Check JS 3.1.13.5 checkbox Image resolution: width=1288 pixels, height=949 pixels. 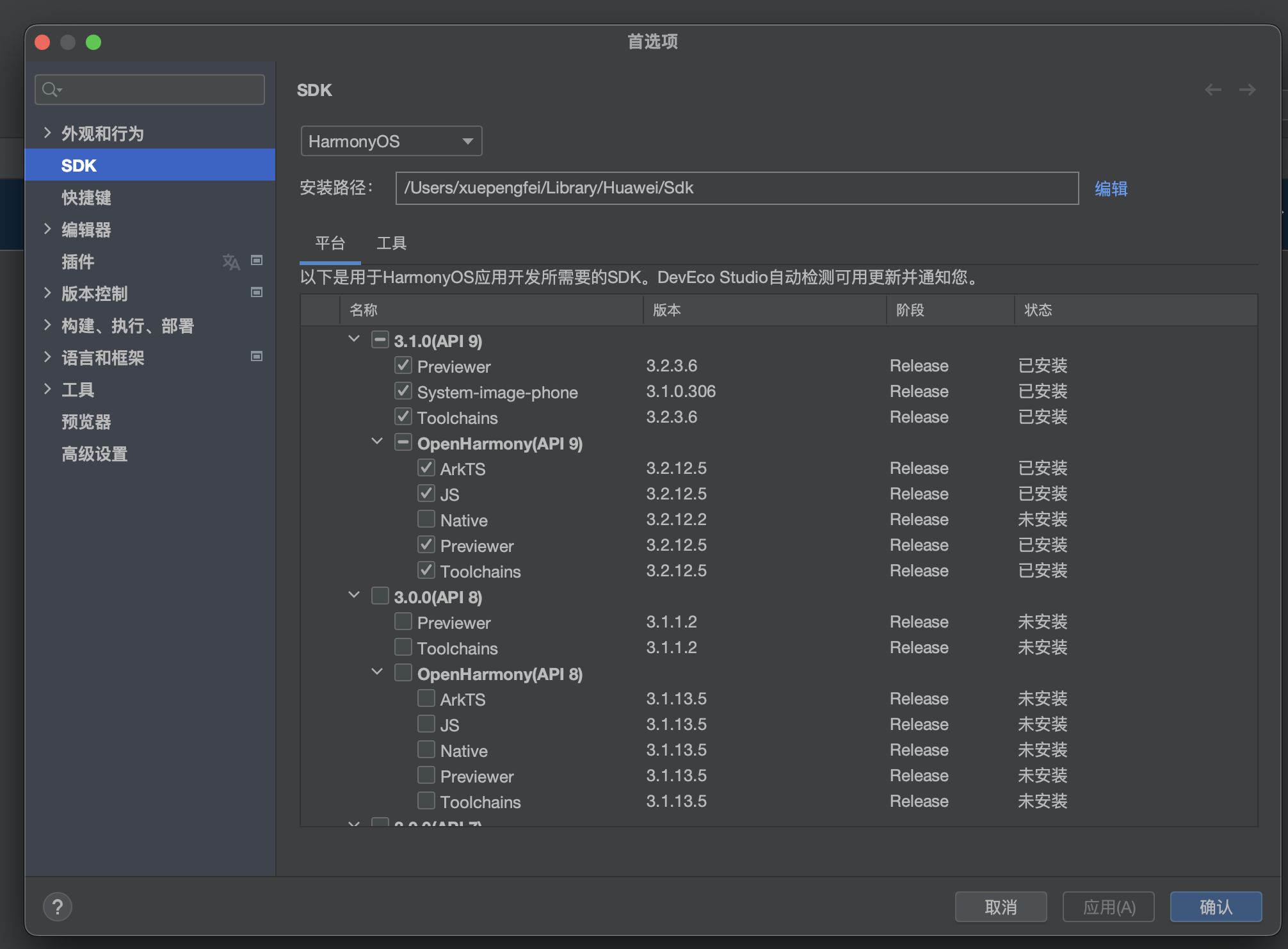point(426,724)
